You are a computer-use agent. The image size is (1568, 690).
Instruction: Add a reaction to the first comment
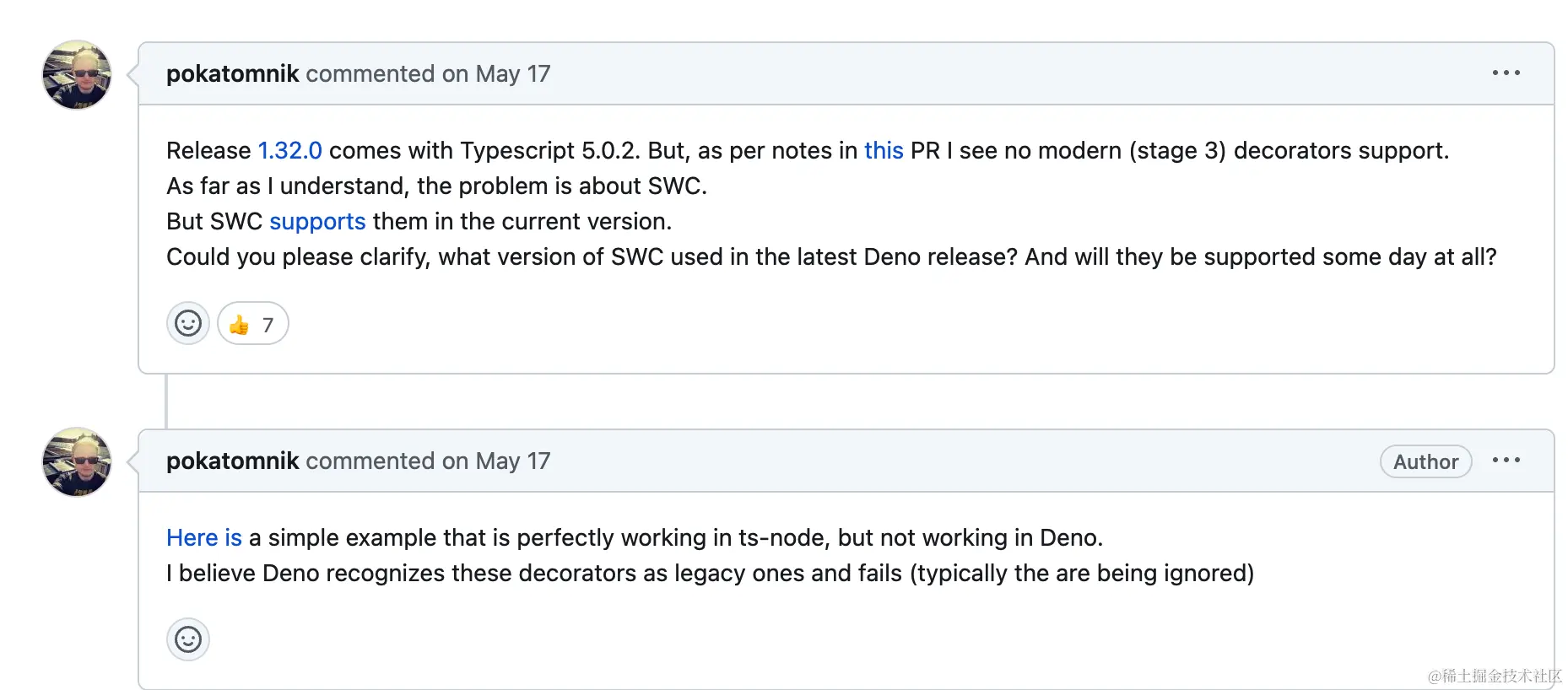(x=187, y=324)
